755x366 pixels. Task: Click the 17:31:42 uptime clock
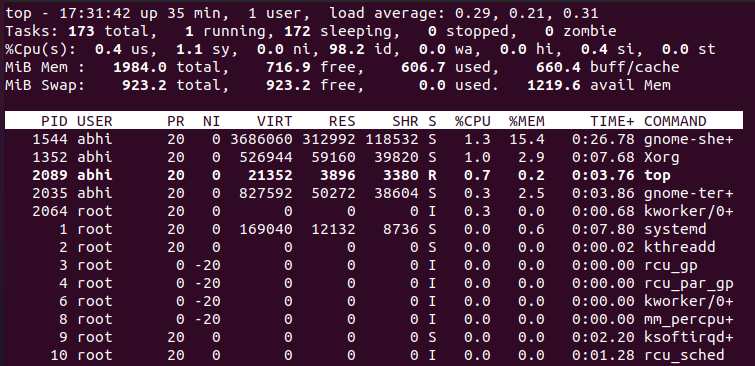(x=95, y=13)
